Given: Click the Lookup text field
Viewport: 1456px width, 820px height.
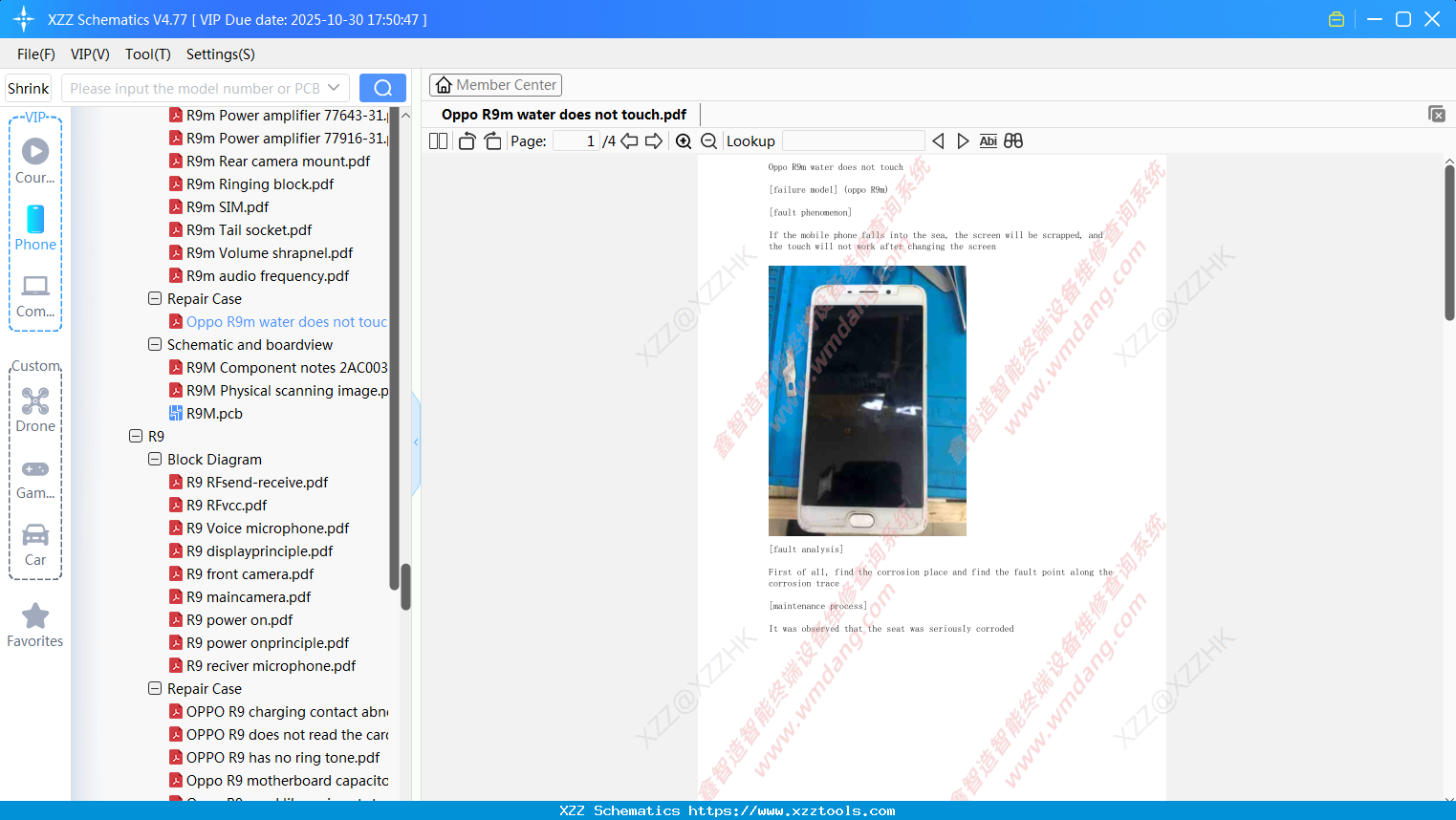Looking at the screenshot, I should point(853,141).
